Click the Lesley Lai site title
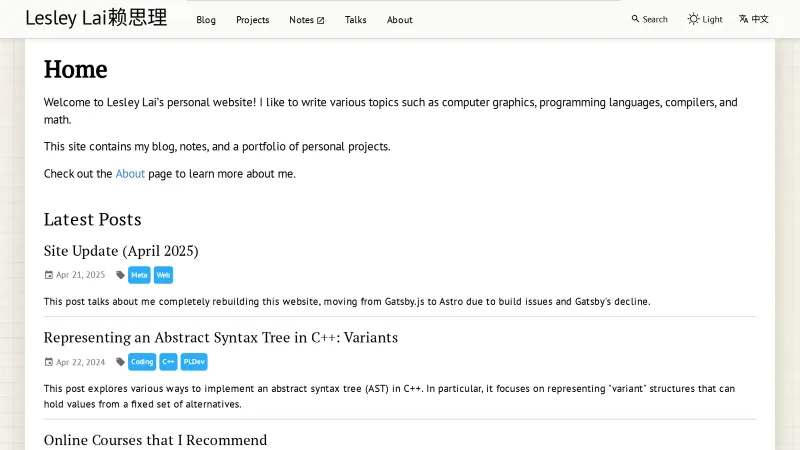Image resolution: width=800 pixels, height=450 pixels. pyautogui.click(x=96, y=18)
